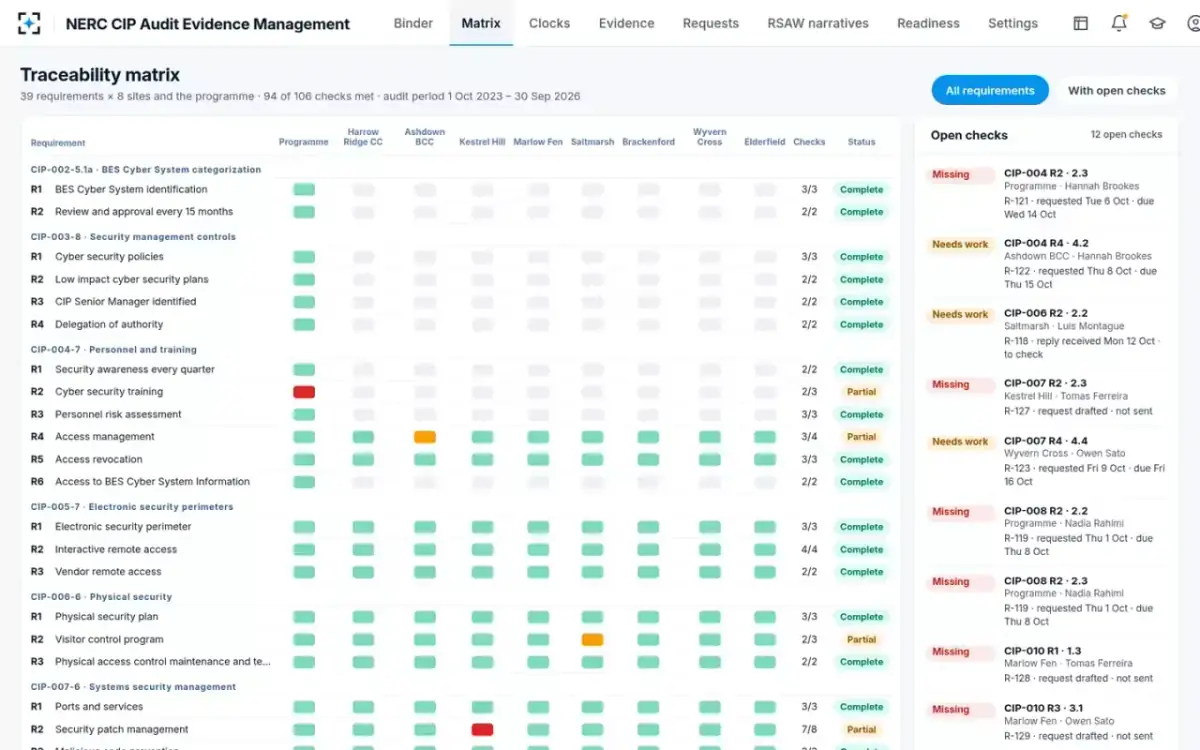Click group header CIP-004-7 Personnel and training

click(113, 349)
